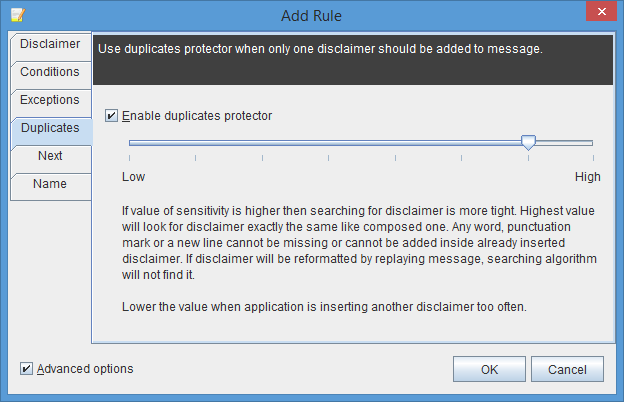
Task: Set sensitivity slider to High end
Action: click(593, 143)
